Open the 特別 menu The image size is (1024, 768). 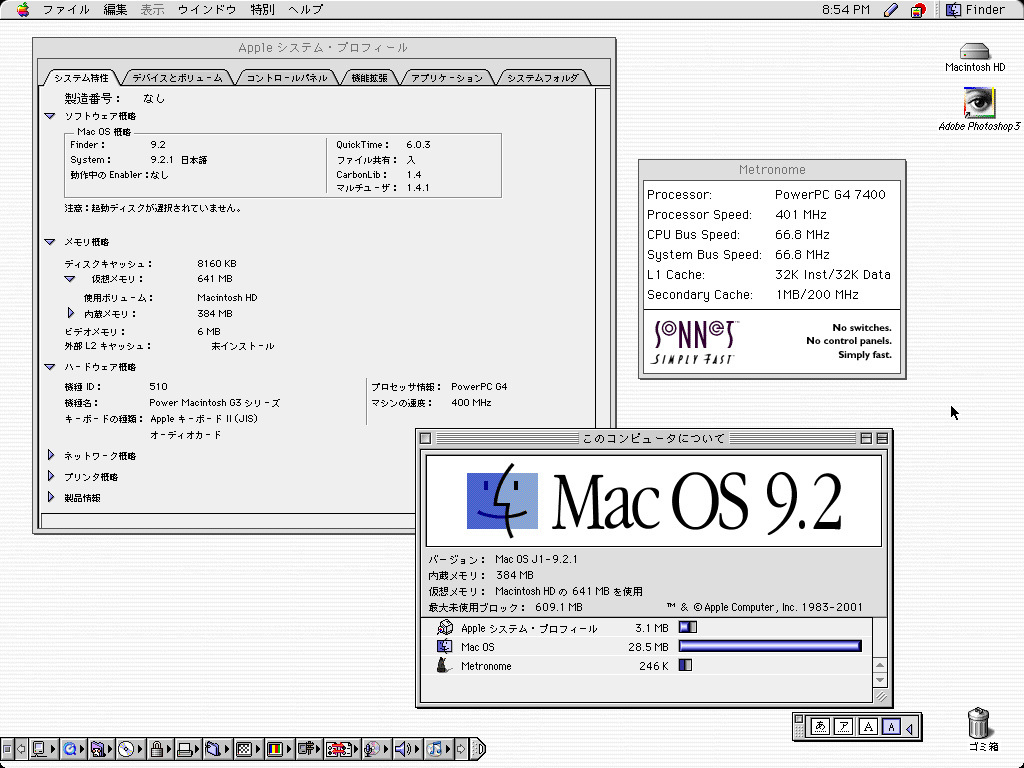pos(263,10)
